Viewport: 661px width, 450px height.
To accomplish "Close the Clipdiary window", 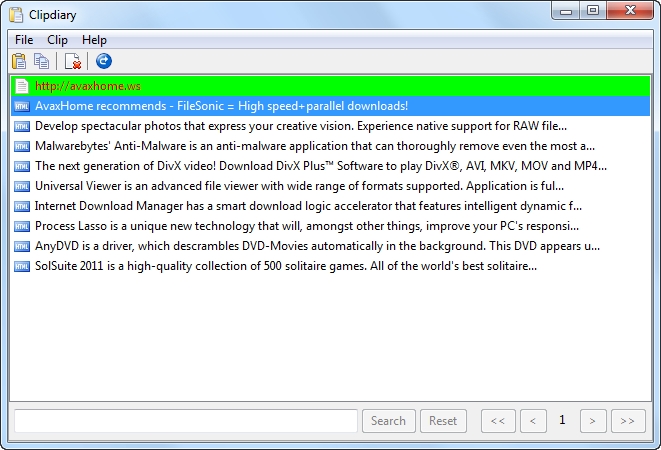I will tap(630, 11).
